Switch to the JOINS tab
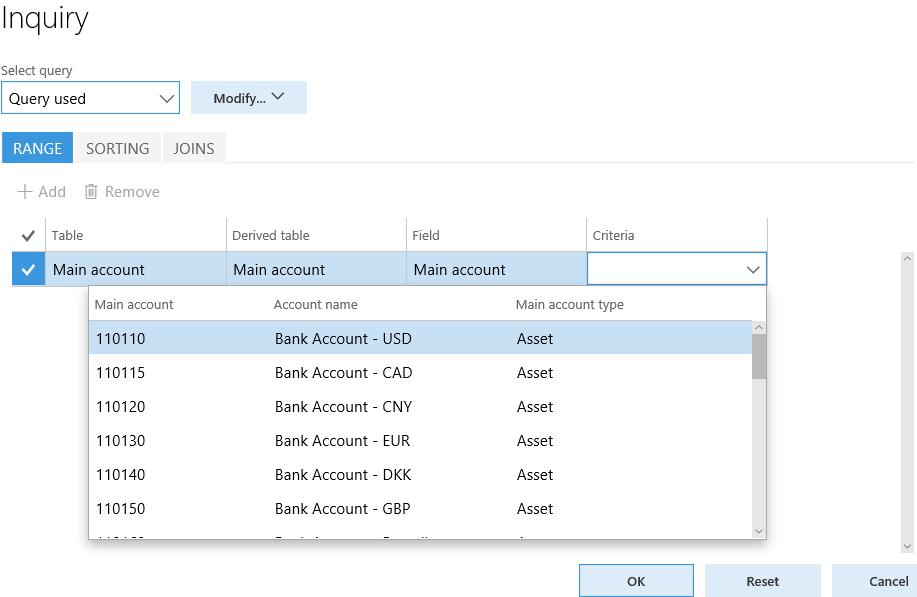Screen dimensions: 917x597 [x=194, y=148]
